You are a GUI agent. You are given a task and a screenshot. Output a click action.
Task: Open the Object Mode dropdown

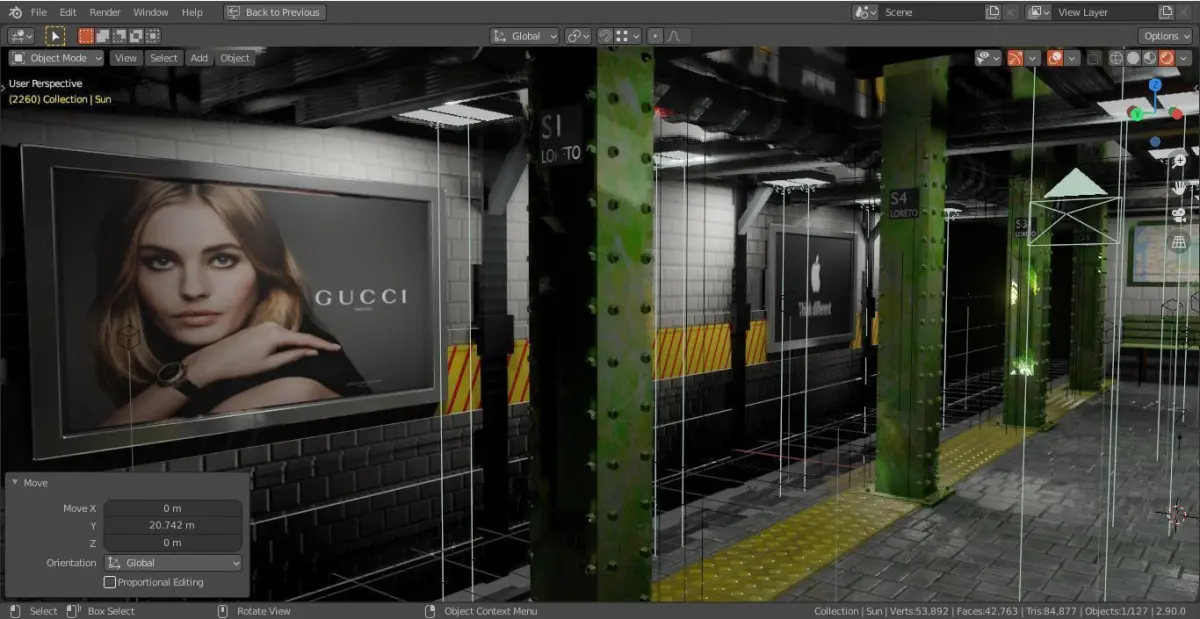[x=57, y=58]
